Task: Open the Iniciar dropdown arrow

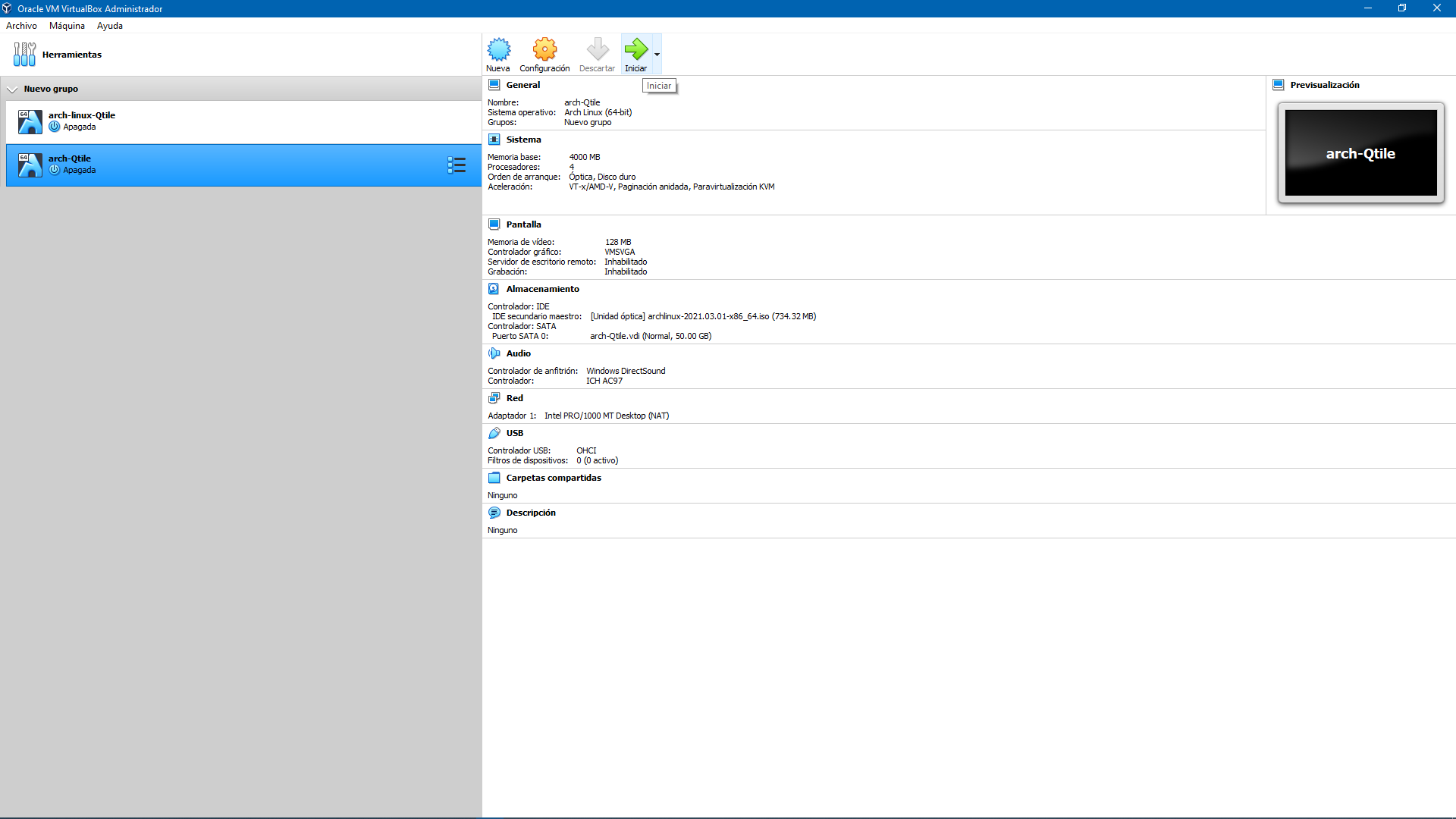Action: [657, 55]
